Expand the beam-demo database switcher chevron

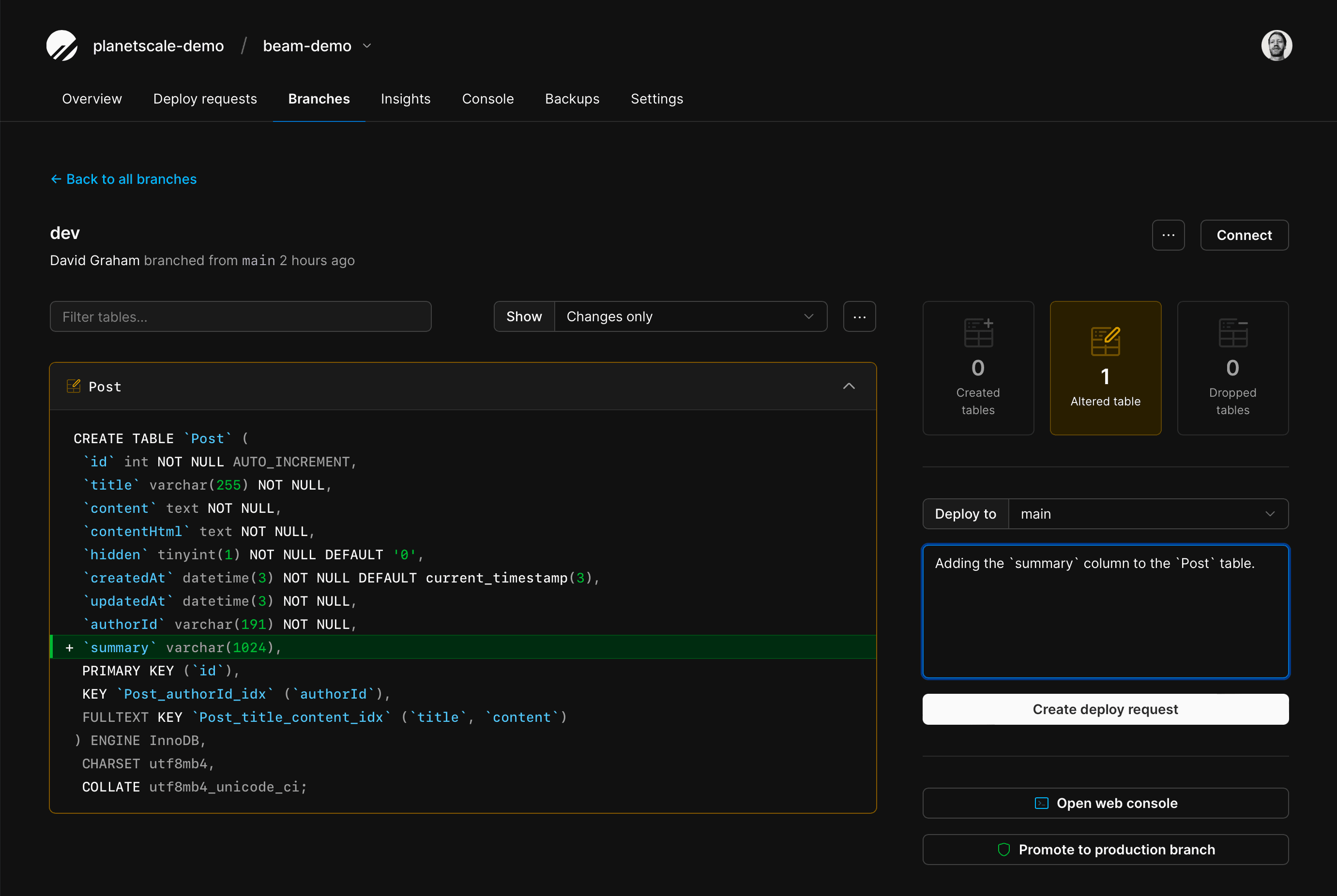[x=367, y=45]
